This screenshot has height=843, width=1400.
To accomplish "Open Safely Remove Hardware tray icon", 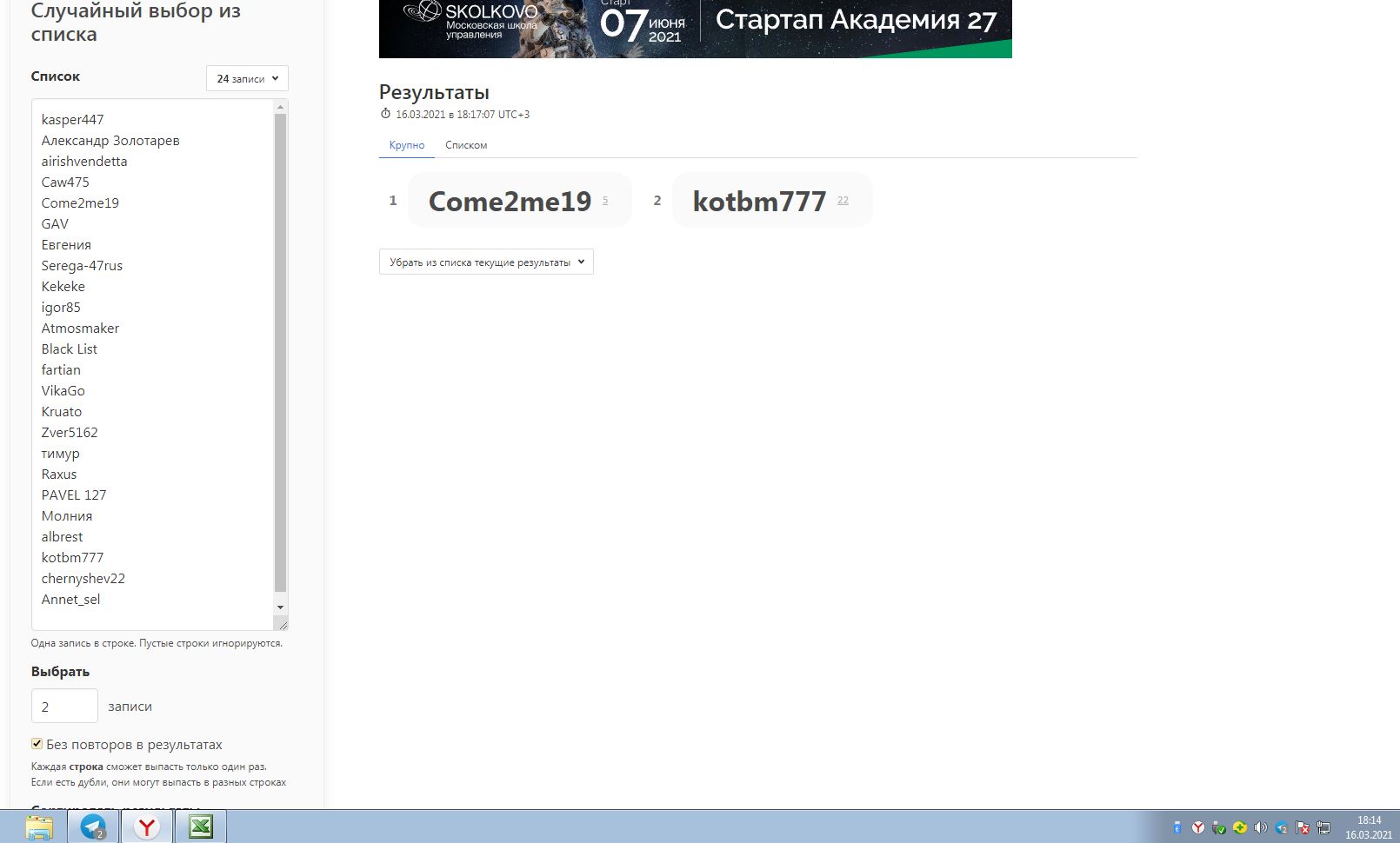I will 1219,827.
